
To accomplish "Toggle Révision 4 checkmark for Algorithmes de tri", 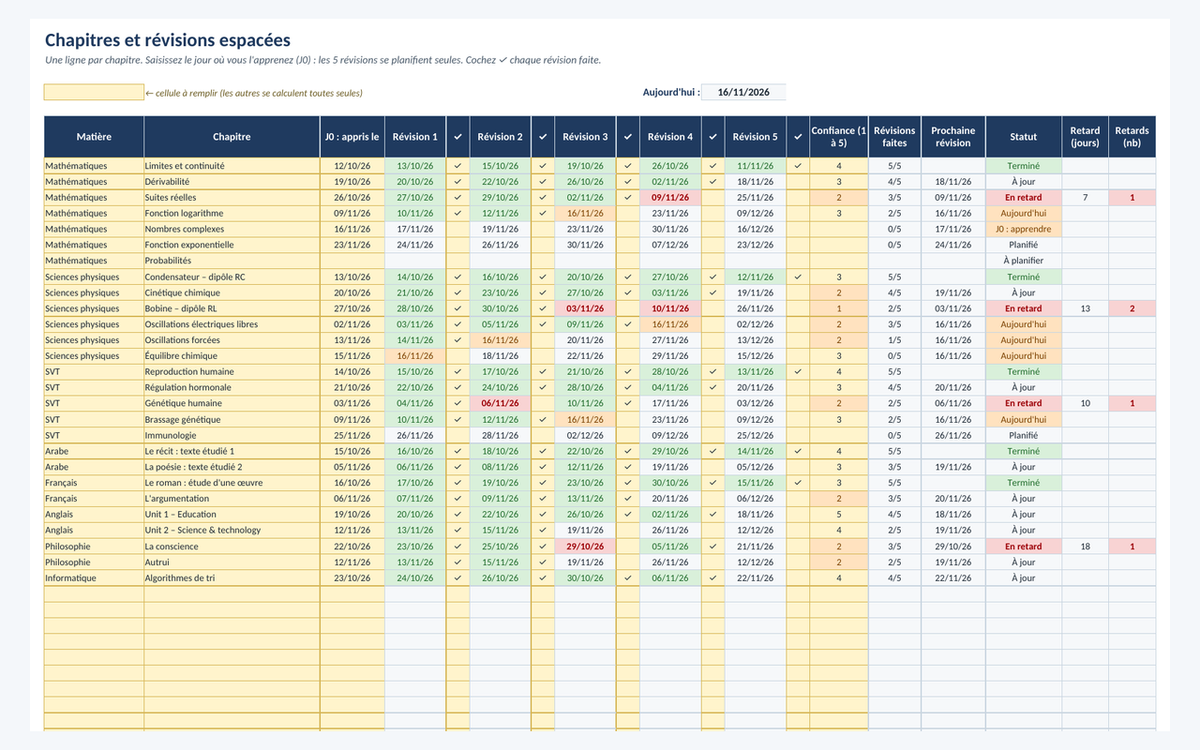I will tap(713, 578).
